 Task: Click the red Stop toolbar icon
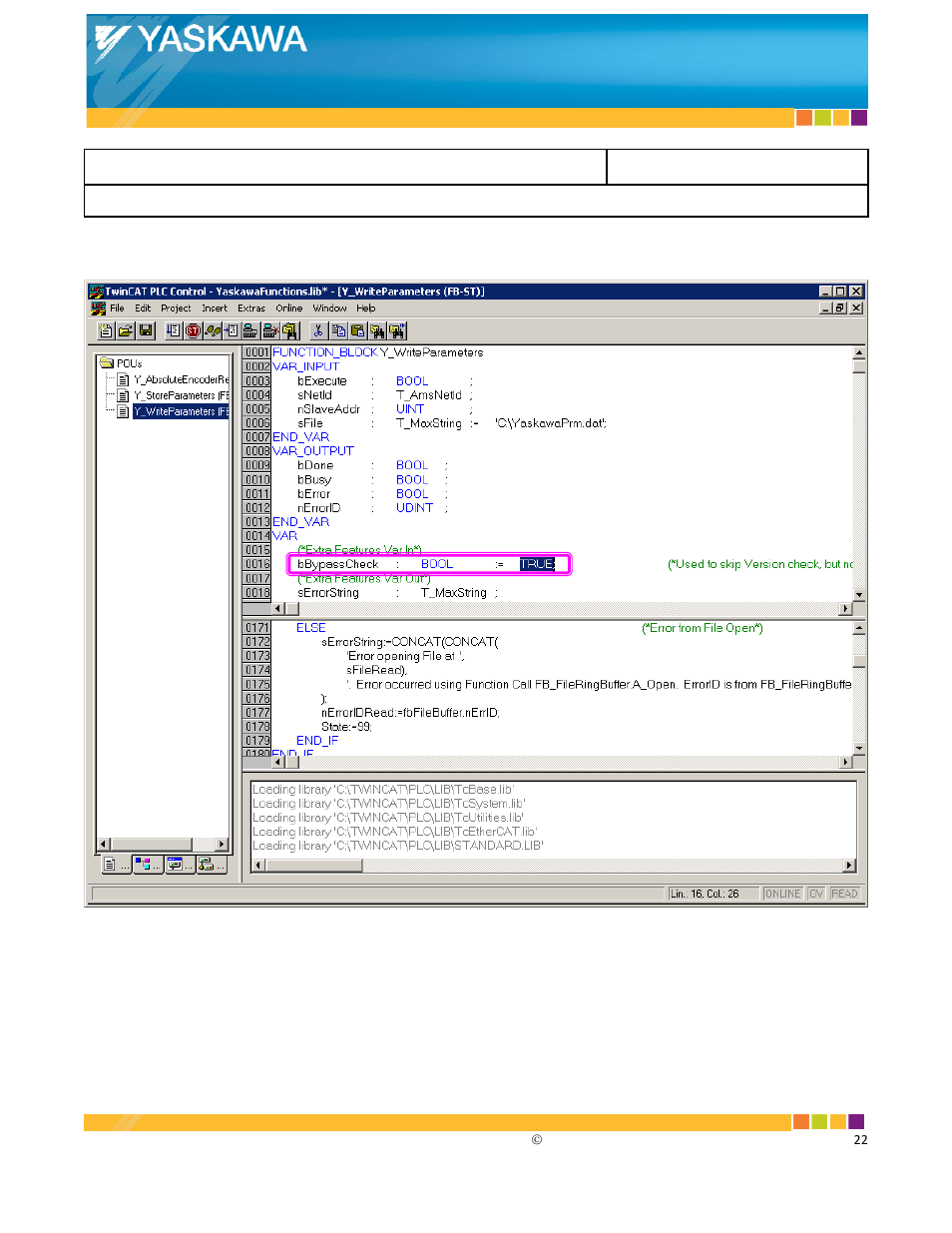click(193, 330)
